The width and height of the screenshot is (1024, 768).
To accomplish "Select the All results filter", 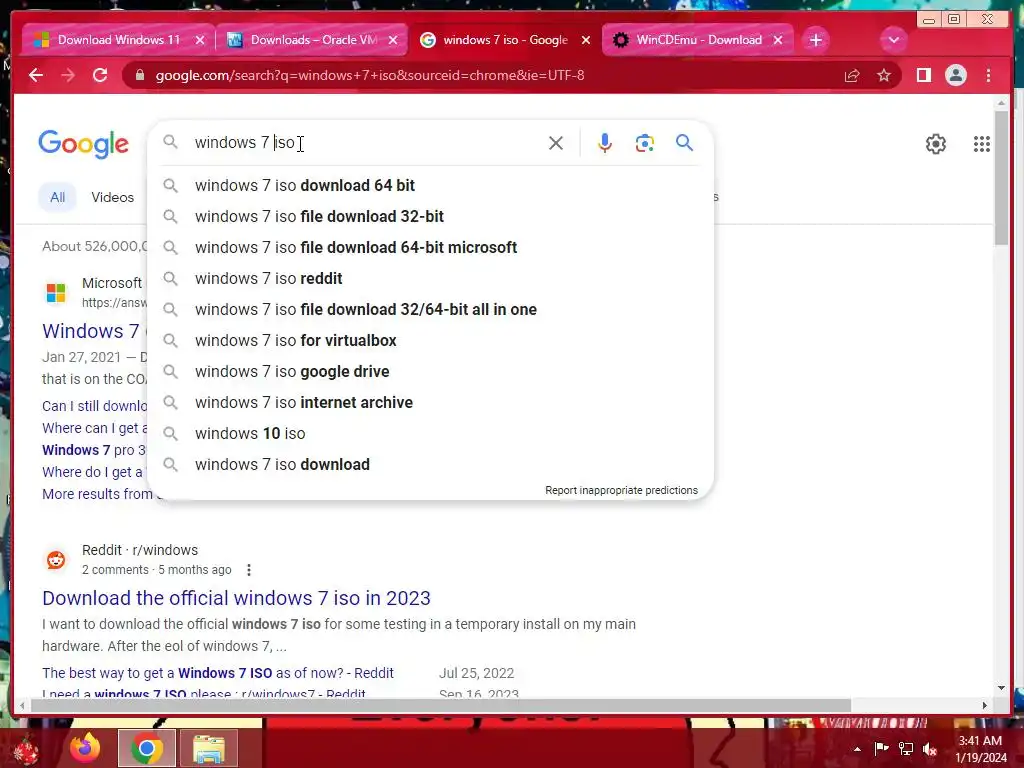I will coord(57,197).
